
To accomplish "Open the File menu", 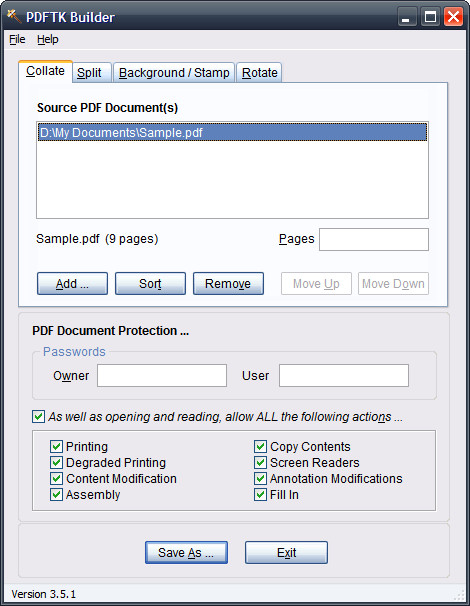I will (17, 39).
